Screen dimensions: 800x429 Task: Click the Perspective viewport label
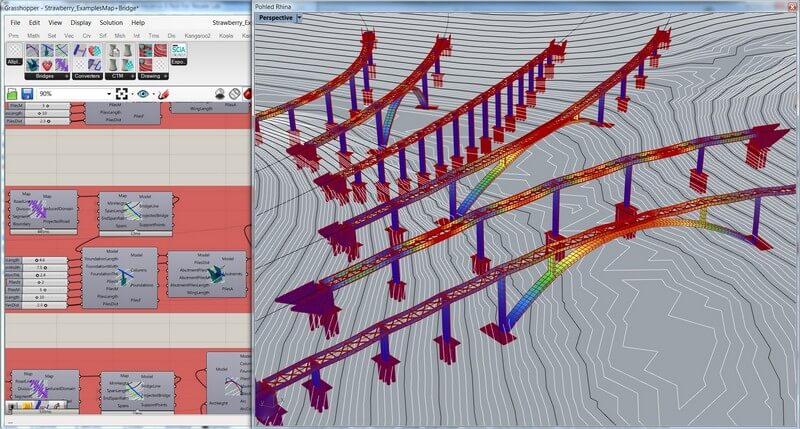tap(276, 17)
